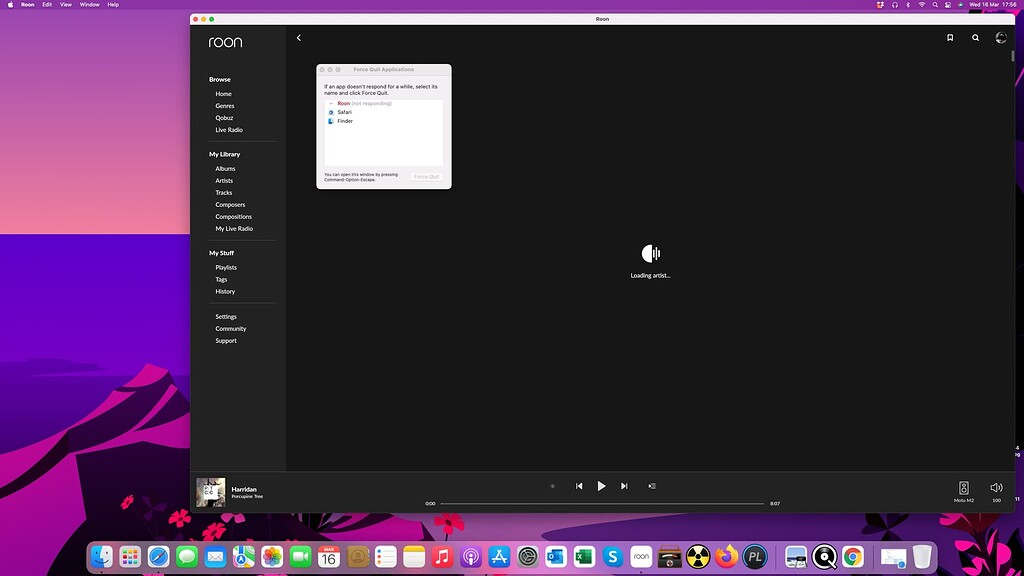Select Roon in the Force Quit list

(344, 103)
